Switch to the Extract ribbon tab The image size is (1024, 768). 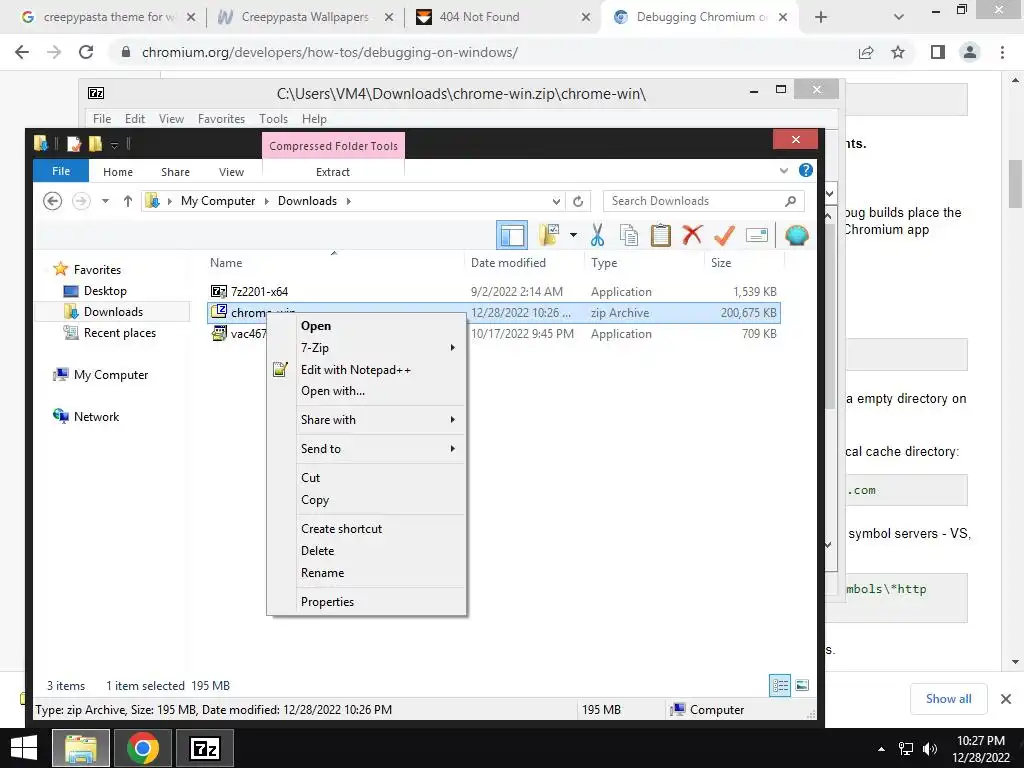pyautogui.click(x=333, y=172)
